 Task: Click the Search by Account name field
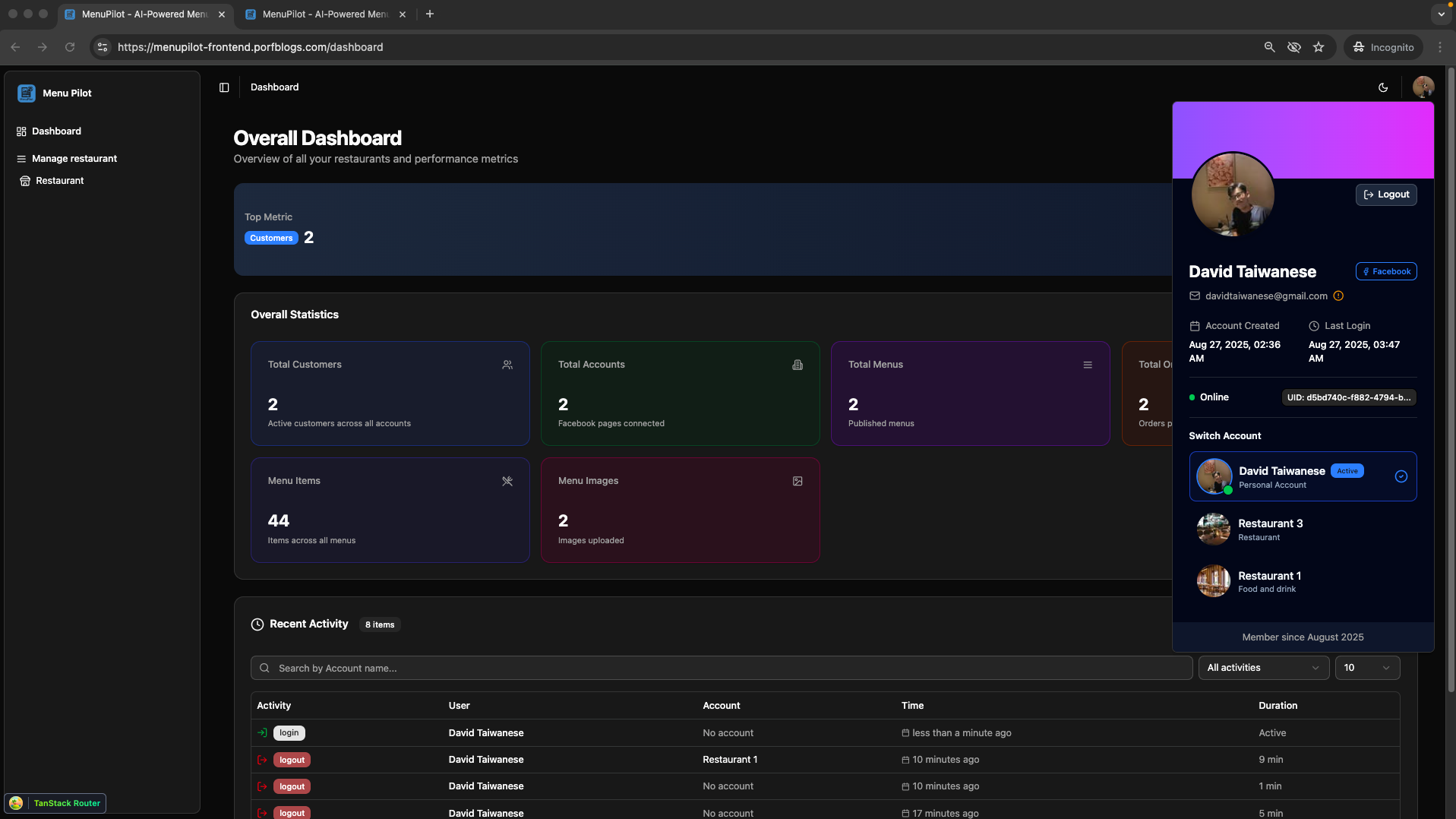721,668
